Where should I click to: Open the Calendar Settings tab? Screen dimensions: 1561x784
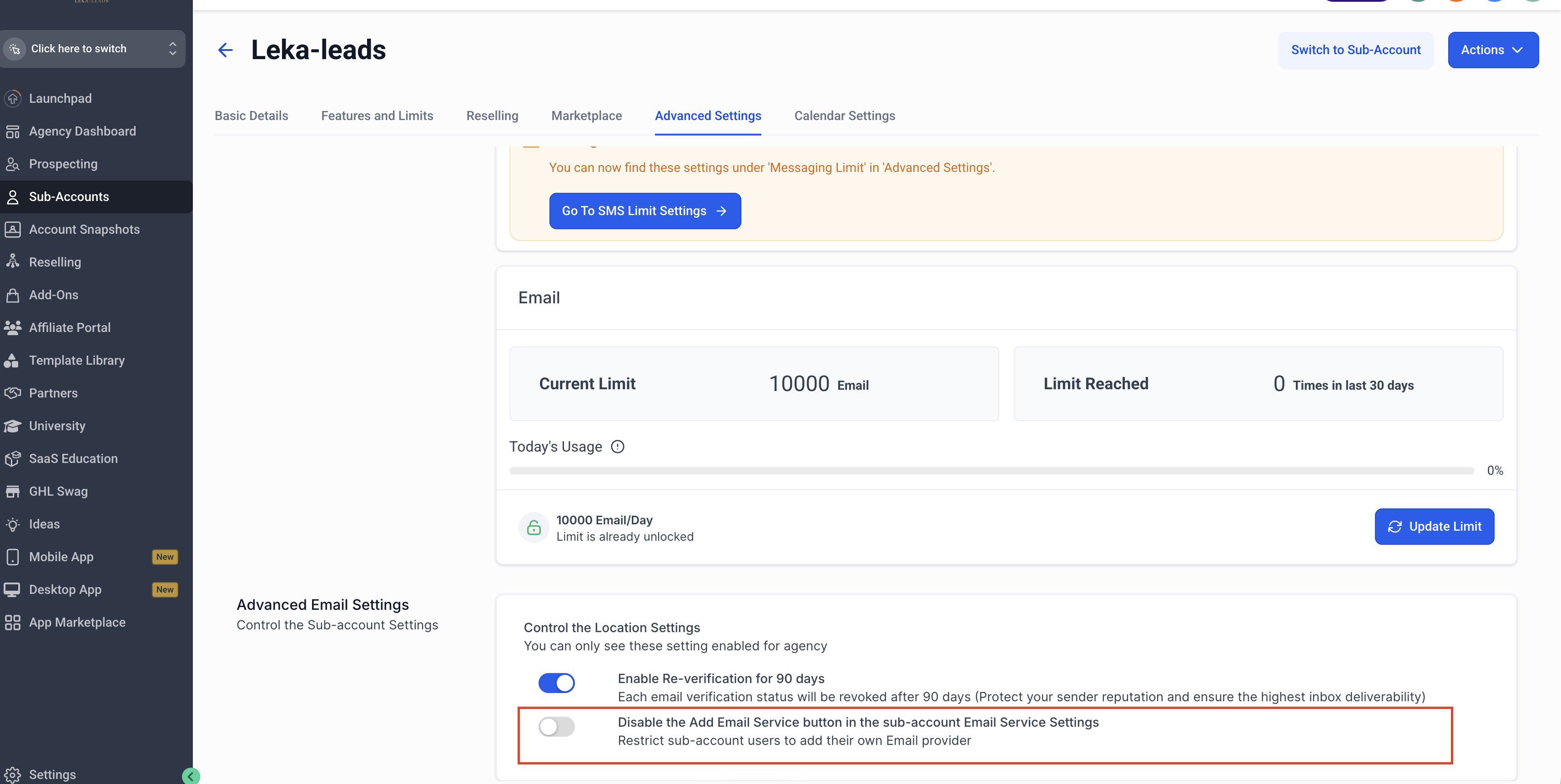pyautogui.click(x=844, y=116)
